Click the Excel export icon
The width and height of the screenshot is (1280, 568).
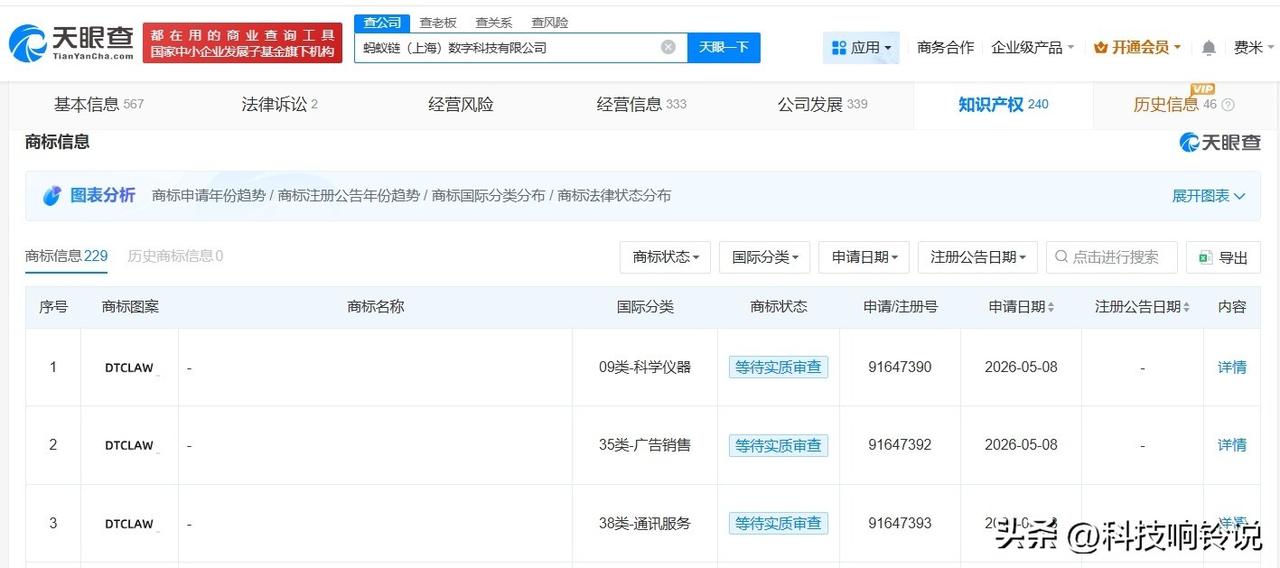pyautogui.click(x=1206, y=257)
